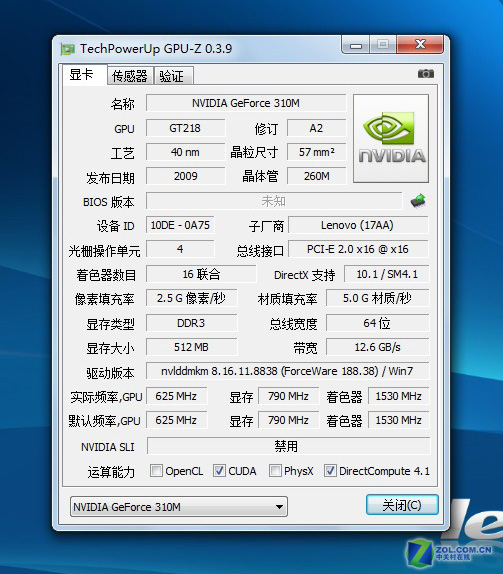Click the GPU-Z title bar app icon
The image size is (503, 574).
pos(68,49)
